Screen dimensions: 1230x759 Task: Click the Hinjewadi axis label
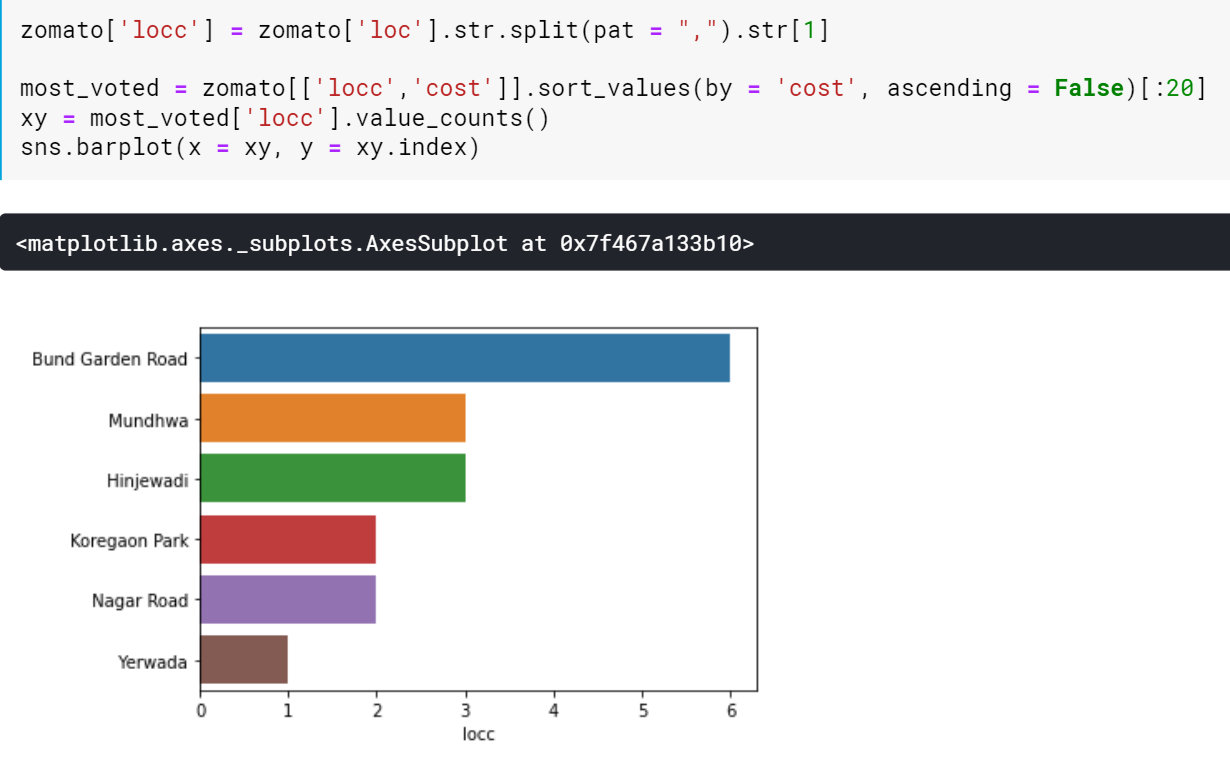pyautogui.click(x=148, y=481)
